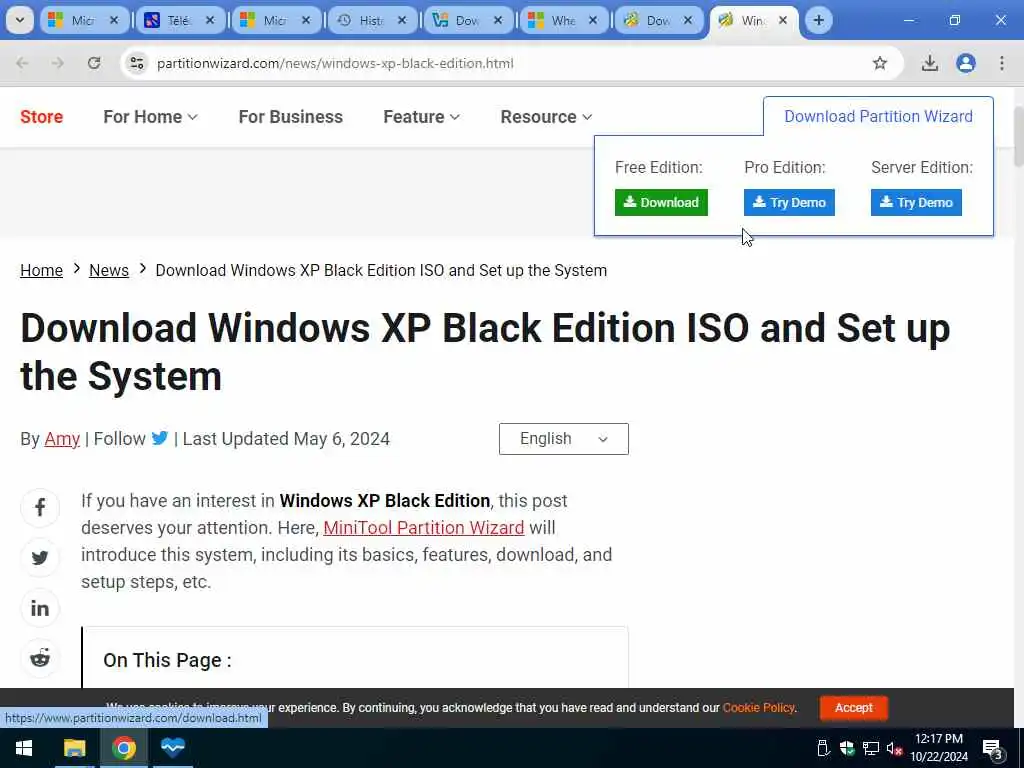Screen dimensions: 1024x768
Task: Open the For Business menu item
Action: pyautogui.click(x=291, y=116)
